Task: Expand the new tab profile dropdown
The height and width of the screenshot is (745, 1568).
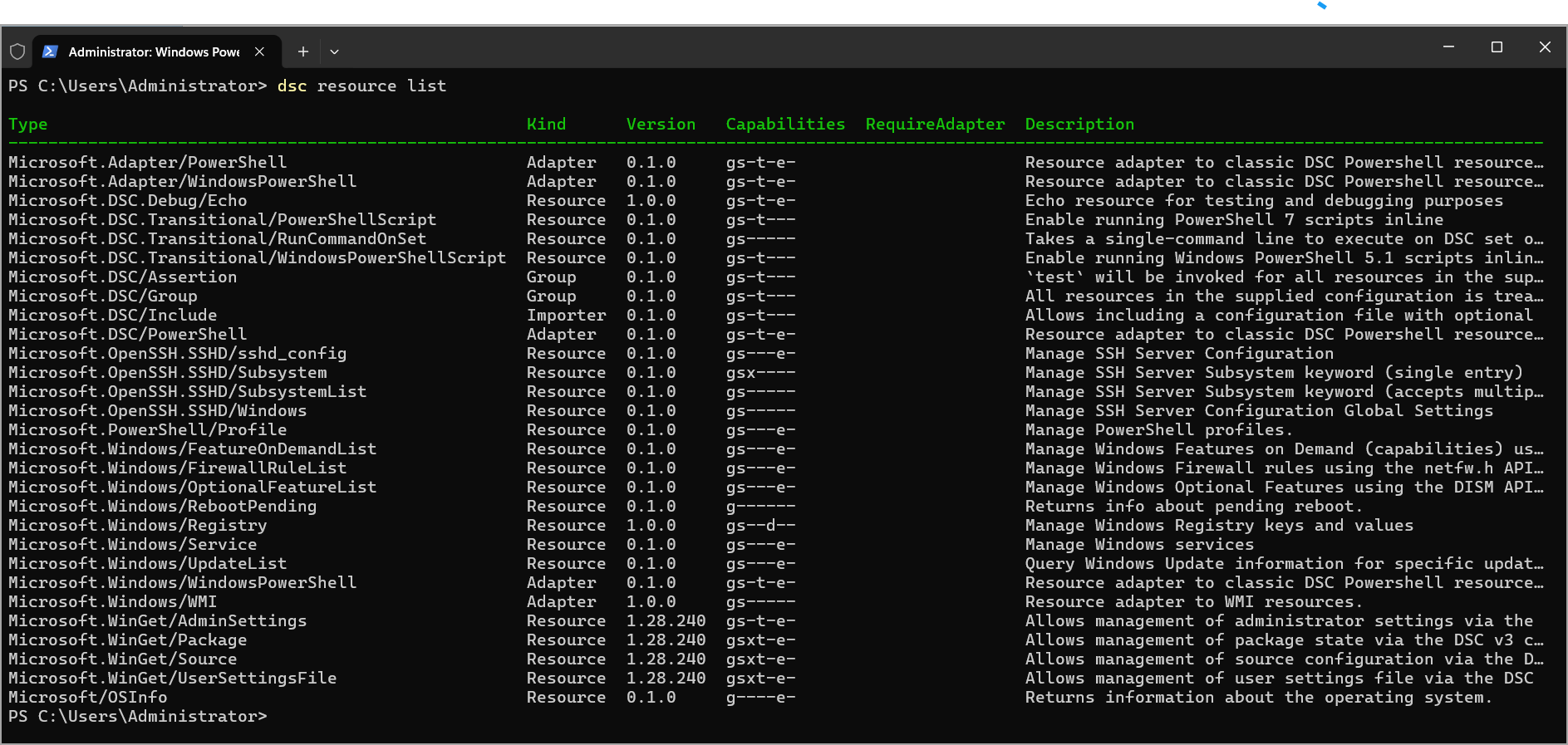Action: click(x=334, y=51)
